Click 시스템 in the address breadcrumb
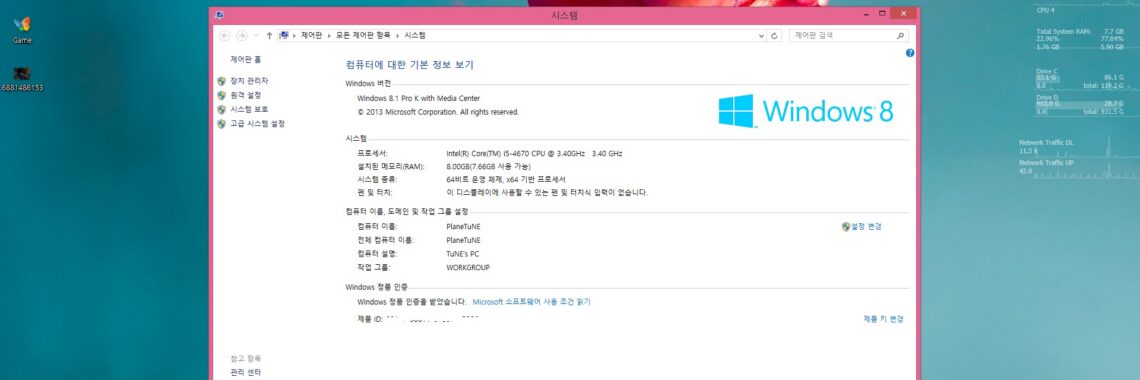The image size is (1140, 380). (x=414, y=36)
